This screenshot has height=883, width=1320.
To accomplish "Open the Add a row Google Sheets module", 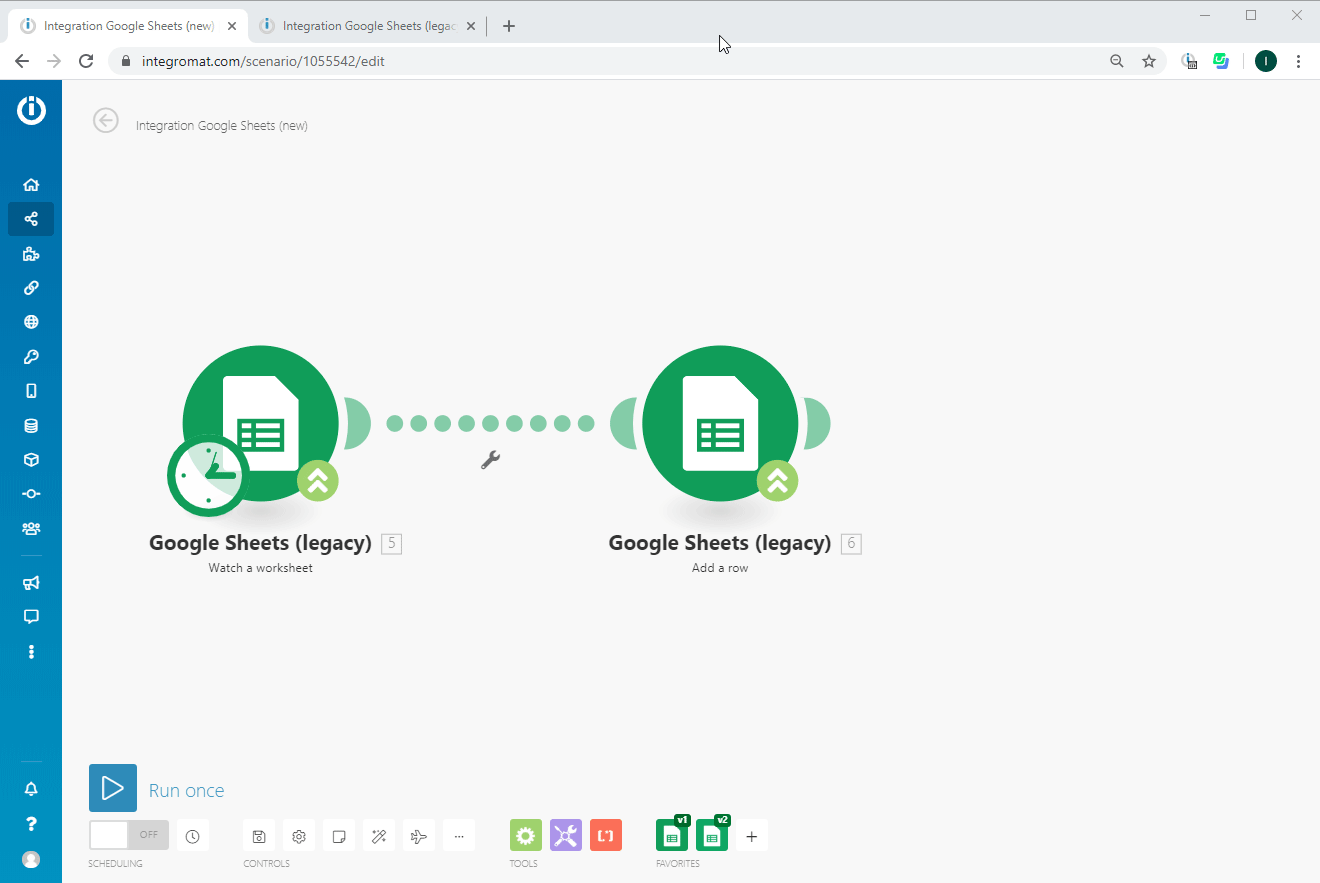I will 721,423.
